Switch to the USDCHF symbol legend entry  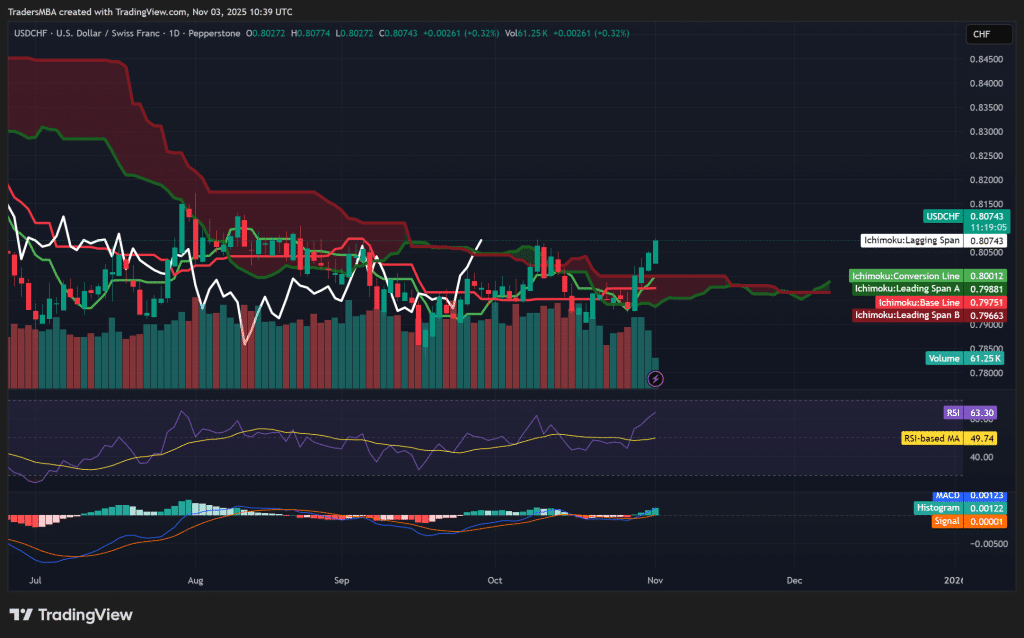pos(30,33)
